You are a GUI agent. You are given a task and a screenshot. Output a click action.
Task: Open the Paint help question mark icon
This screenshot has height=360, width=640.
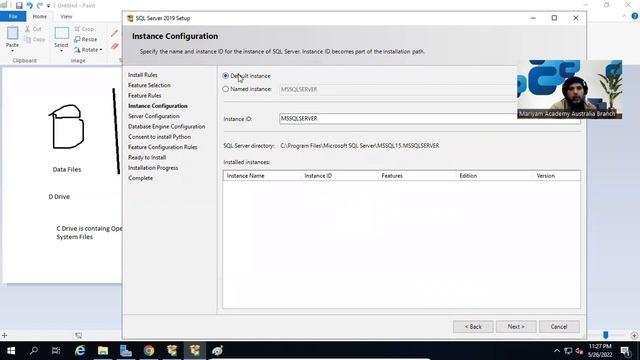click(x=635, y=16)
